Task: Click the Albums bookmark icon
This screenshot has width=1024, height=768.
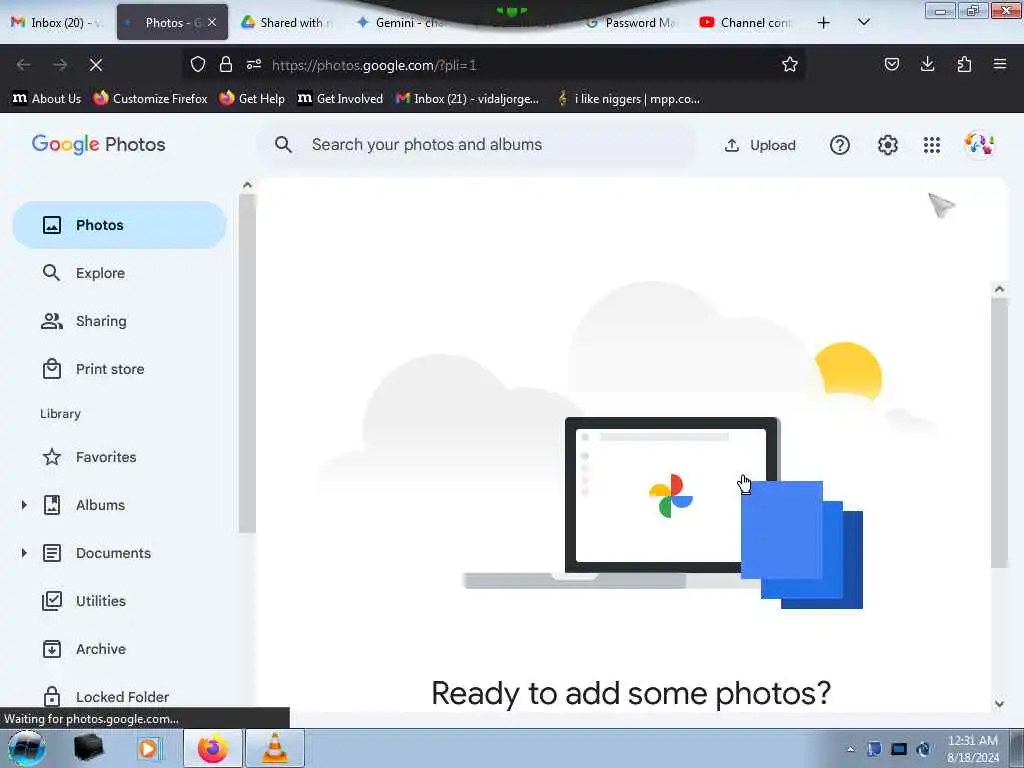Action: (52, 505)
